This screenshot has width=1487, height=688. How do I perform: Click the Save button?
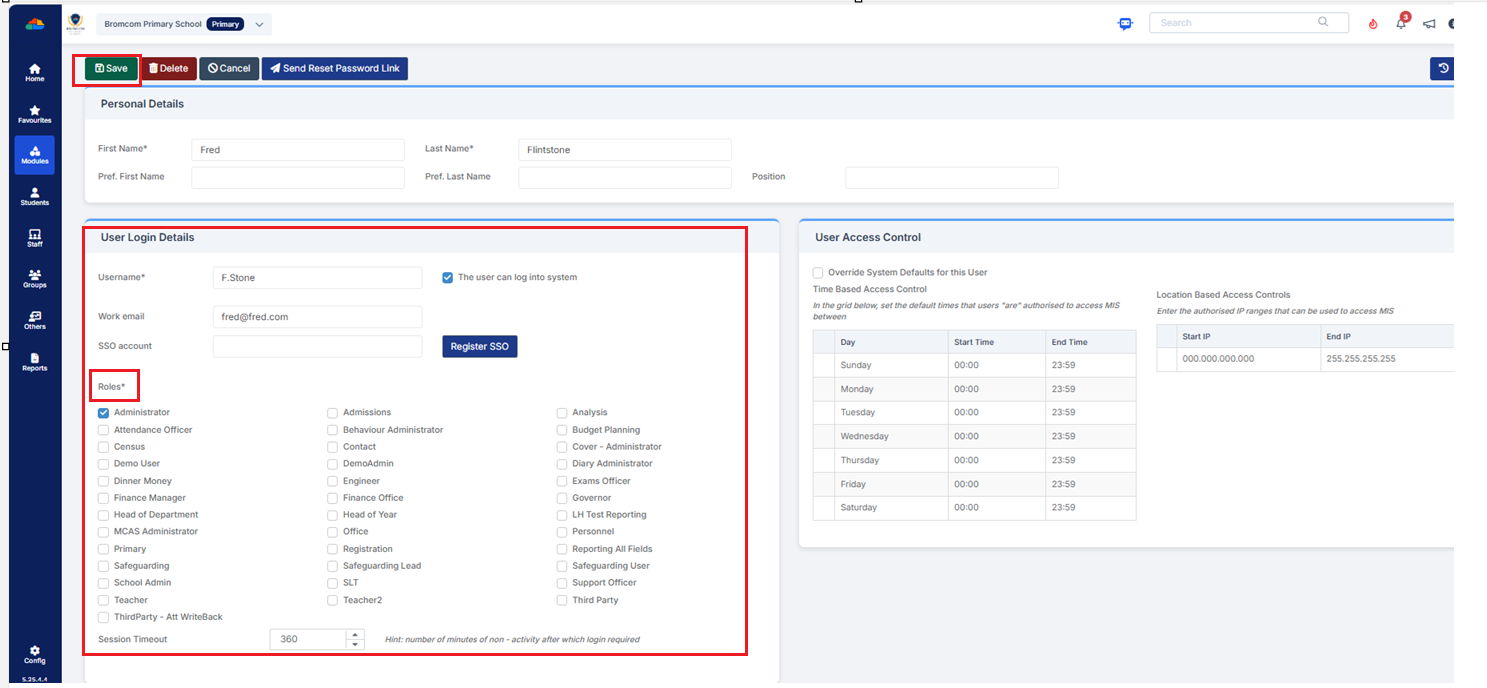tap(111, 68)
